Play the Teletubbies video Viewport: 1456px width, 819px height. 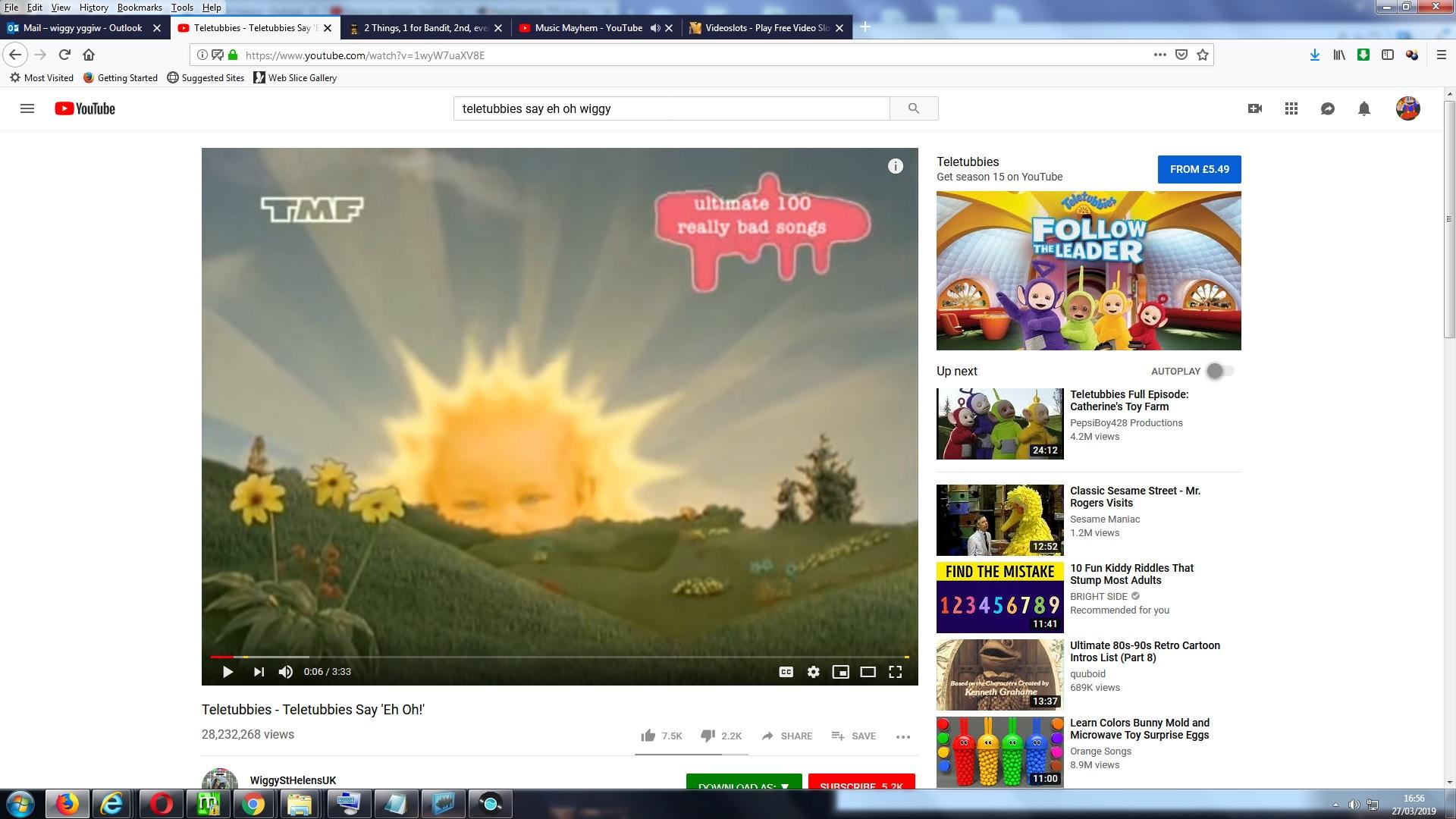[227, 672]
